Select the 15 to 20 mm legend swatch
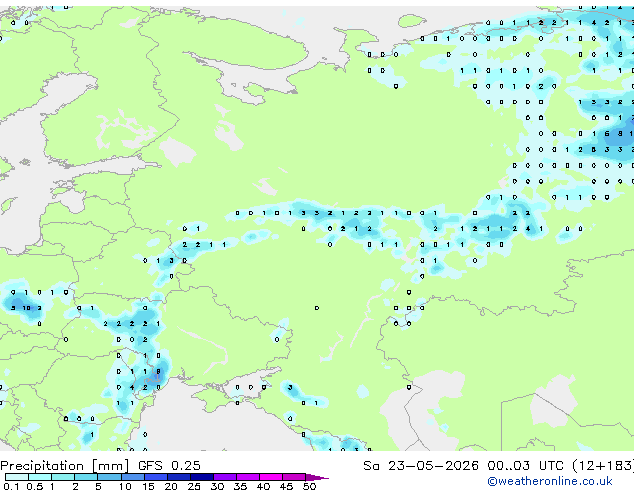The width and height of the screenshot is (634, 490). [x=156, y=477]
